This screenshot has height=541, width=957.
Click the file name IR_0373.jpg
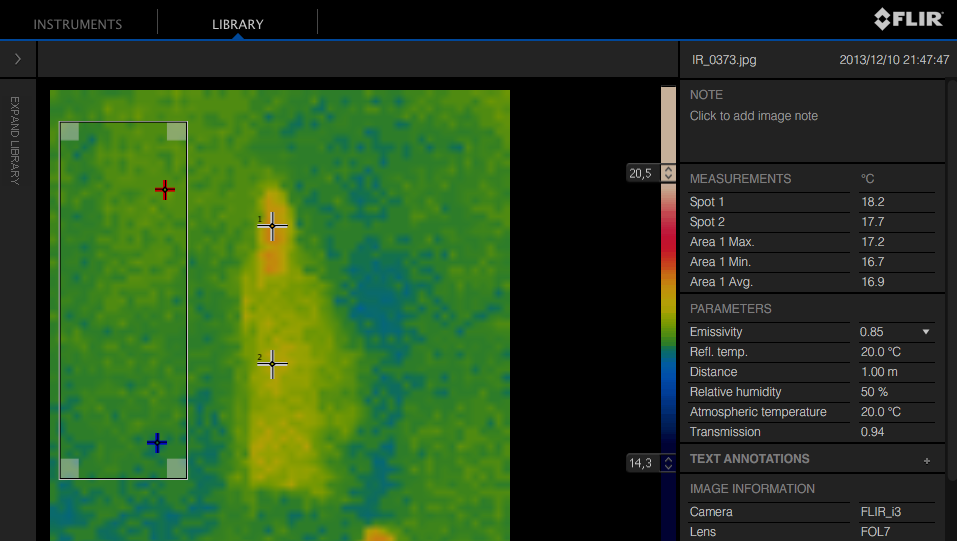click(724, 60)
